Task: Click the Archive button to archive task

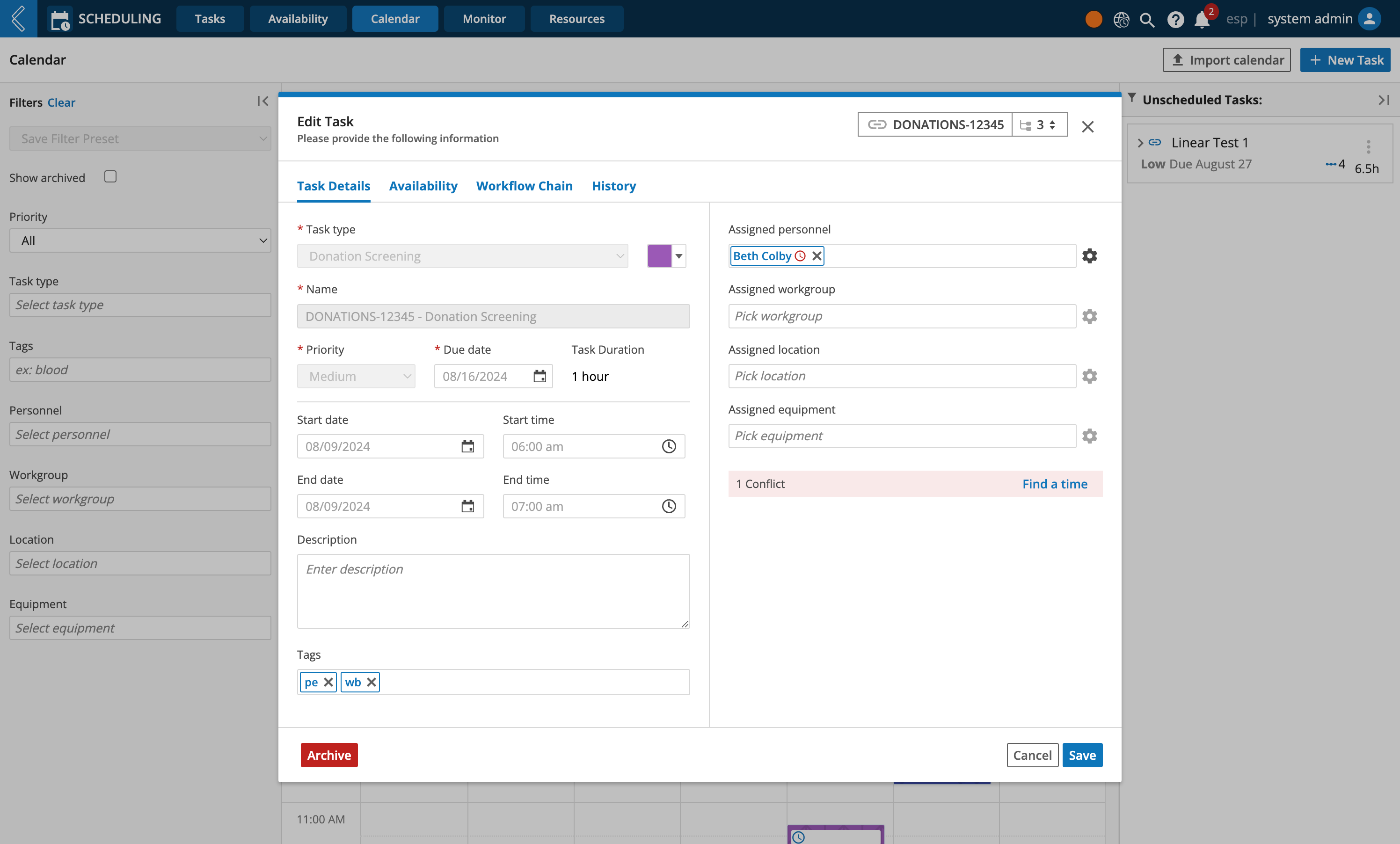Action: pos(329,755)
